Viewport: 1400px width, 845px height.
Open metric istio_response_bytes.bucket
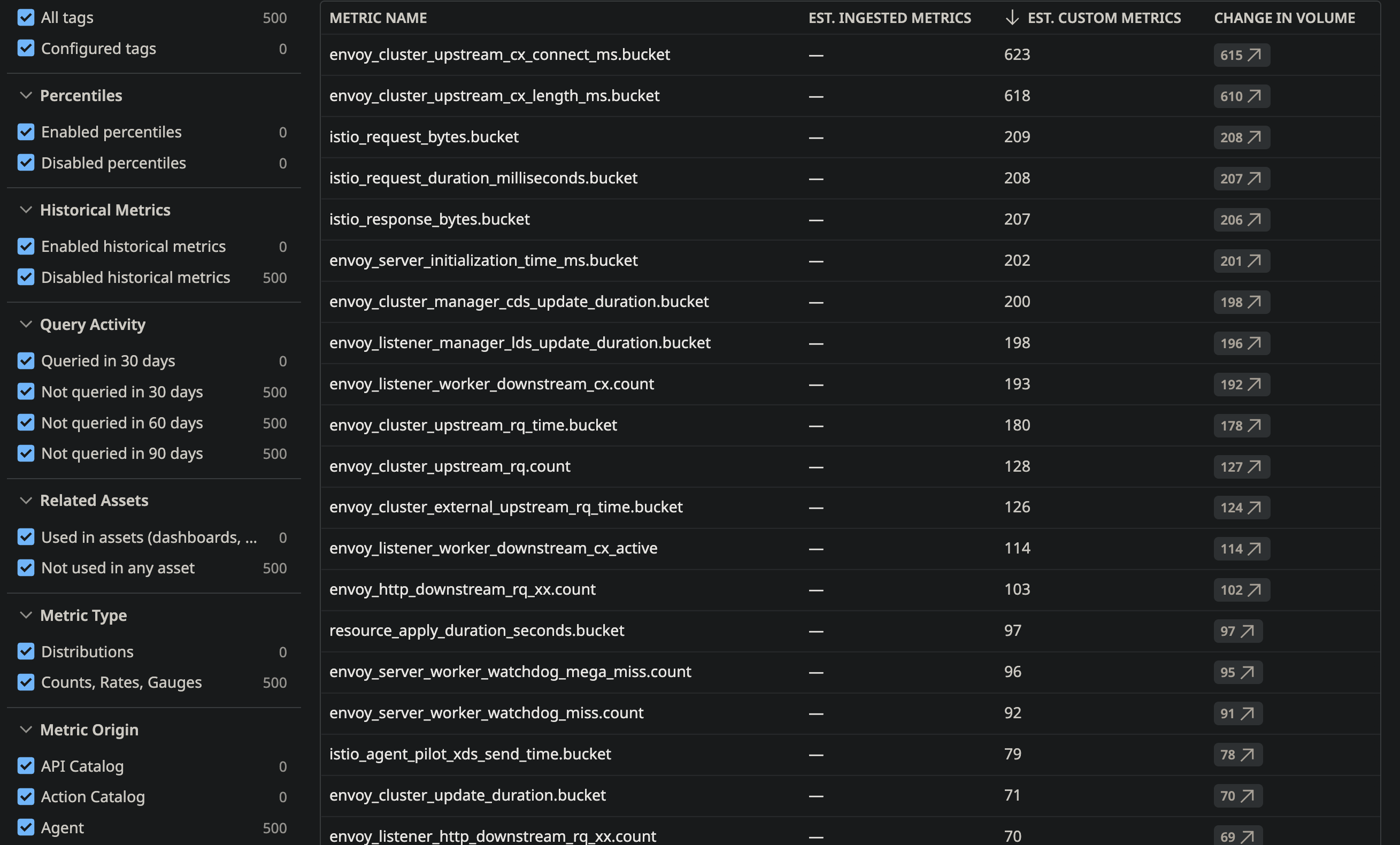pos(429,219)
